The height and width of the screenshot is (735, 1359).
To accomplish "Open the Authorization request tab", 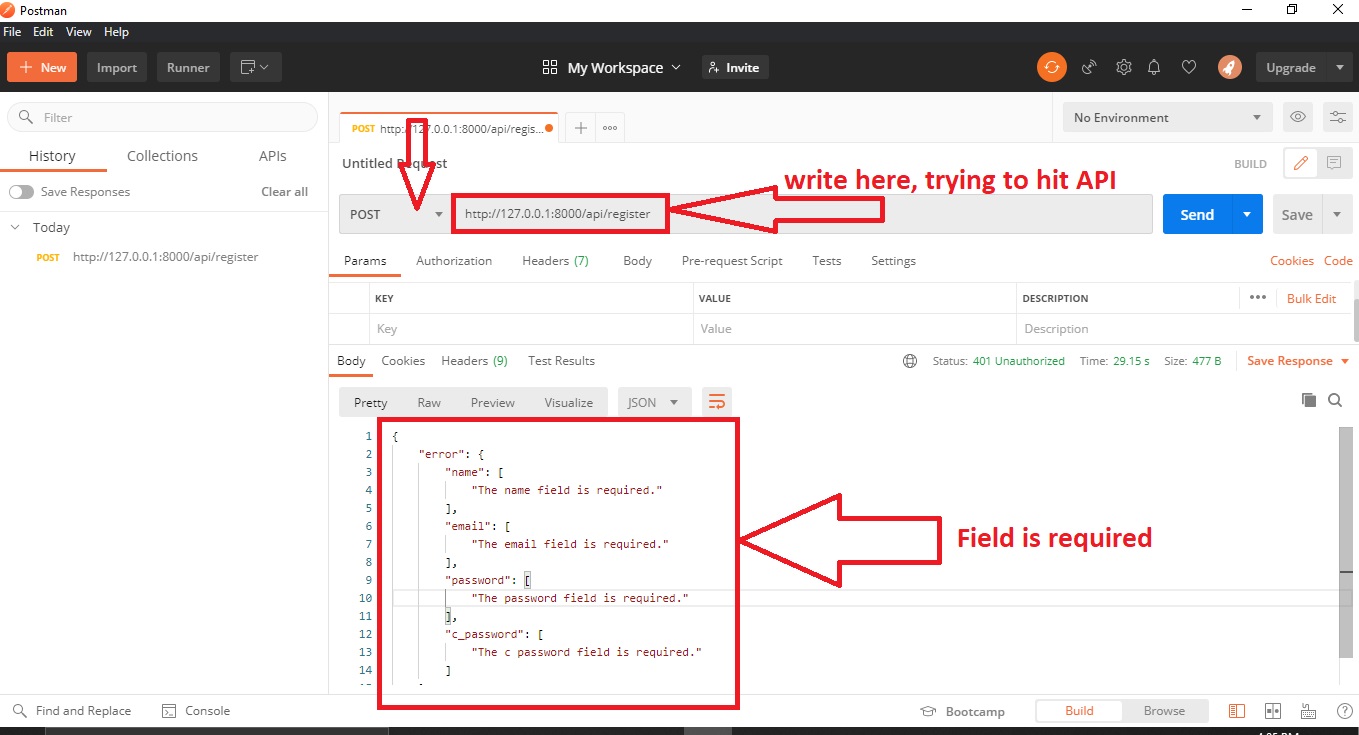I will tap(454, 261).
